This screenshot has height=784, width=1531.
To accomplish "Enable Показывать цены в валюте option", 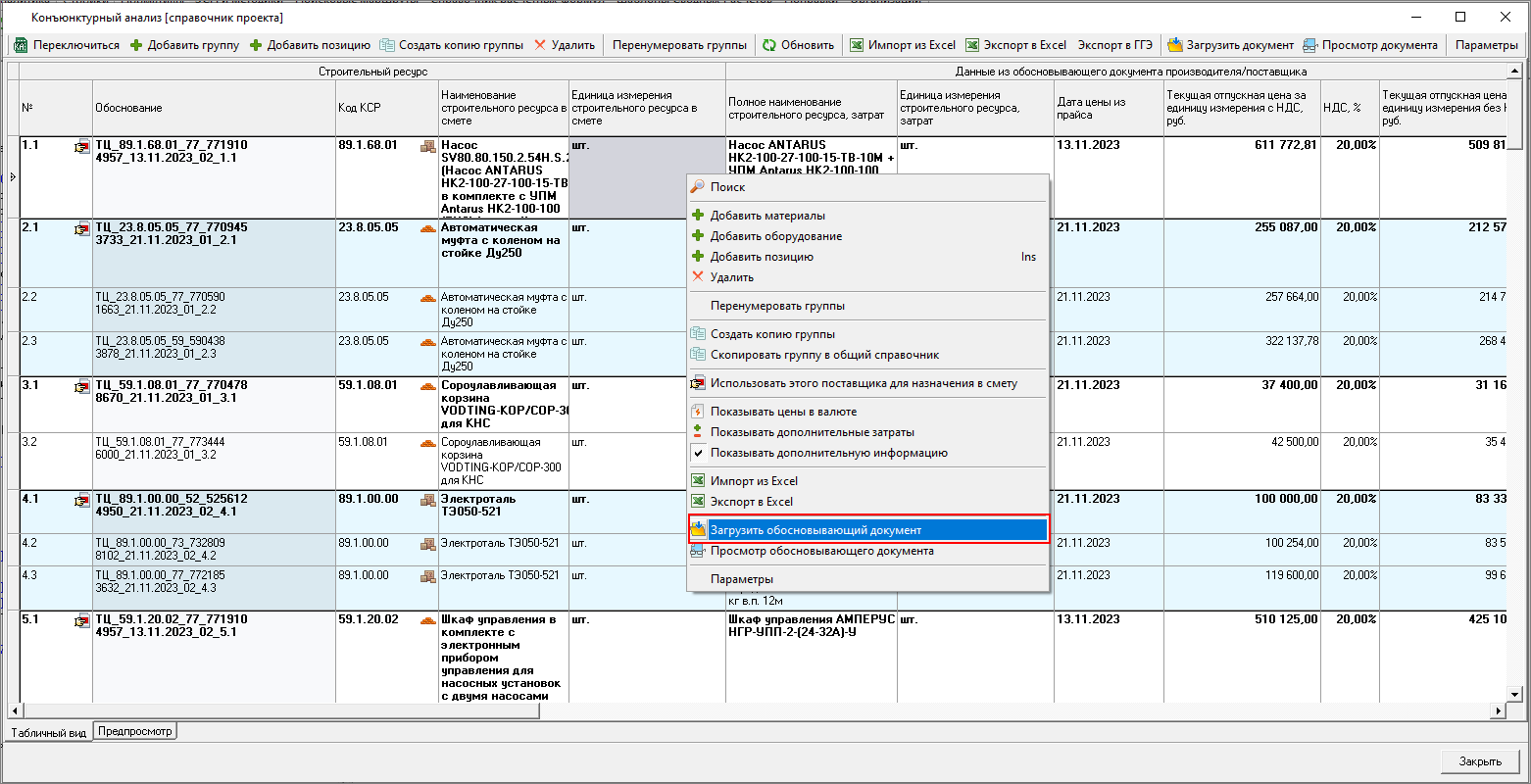I will [783, 412].
